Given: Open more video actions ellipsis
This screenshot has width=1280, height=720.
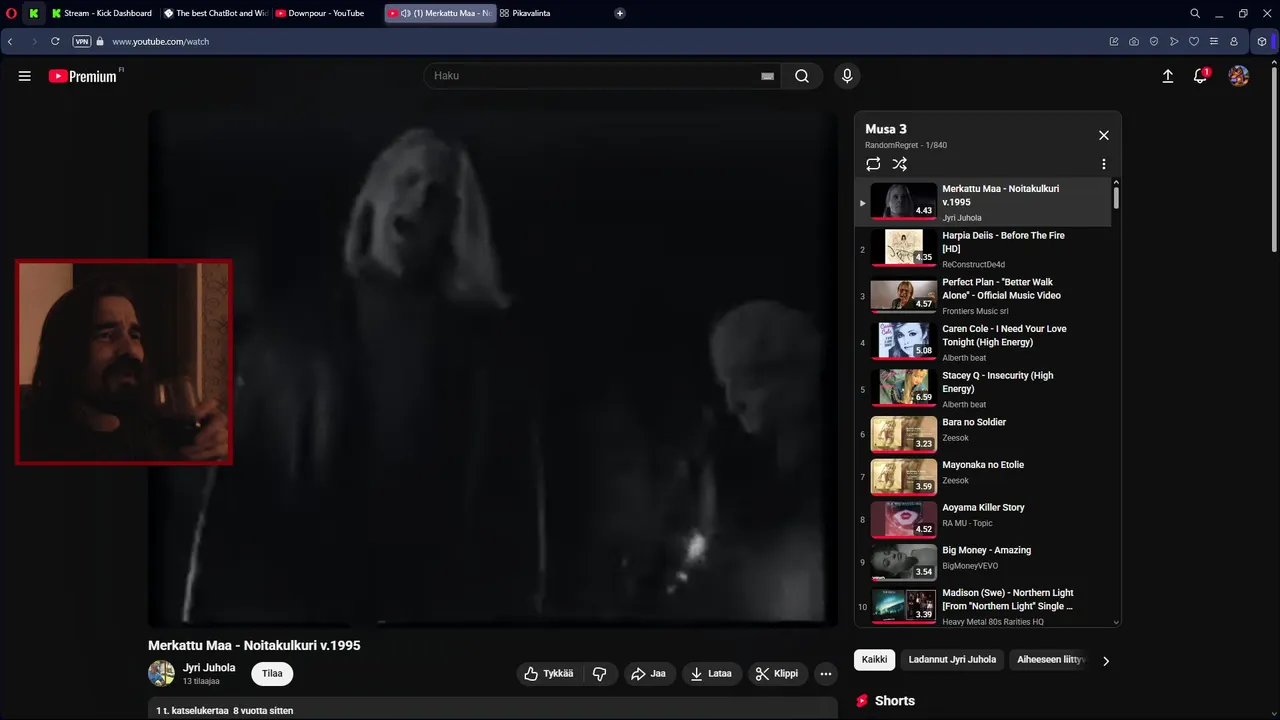Looking at the screenshot, I should pyautogui.click(x=826, y=674).
